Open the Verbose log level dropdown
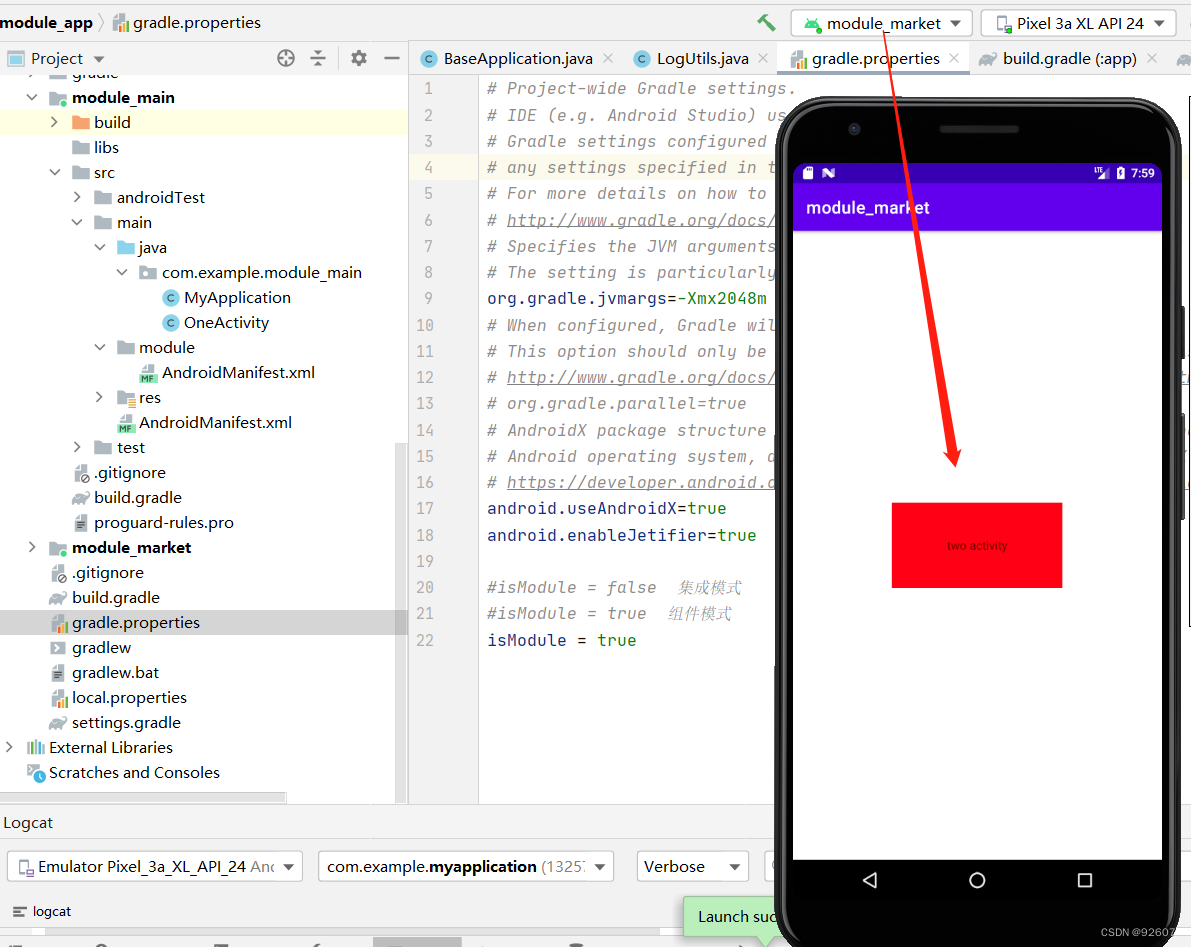 pos(692,867)
